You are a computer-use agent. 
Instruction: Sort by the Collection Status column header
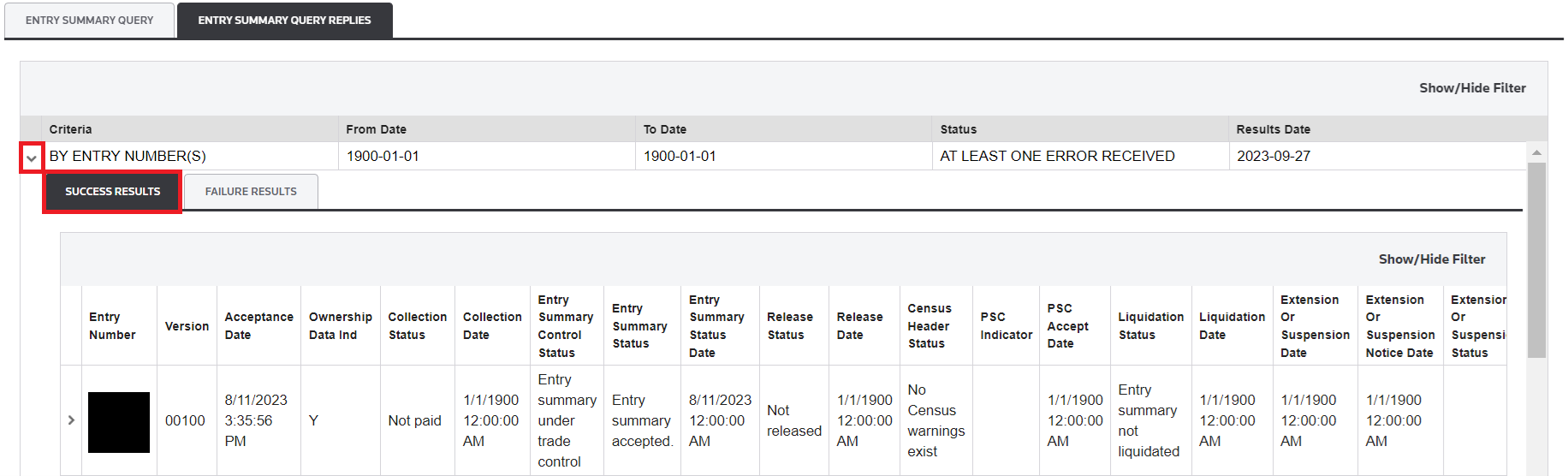tap(417, 326)
